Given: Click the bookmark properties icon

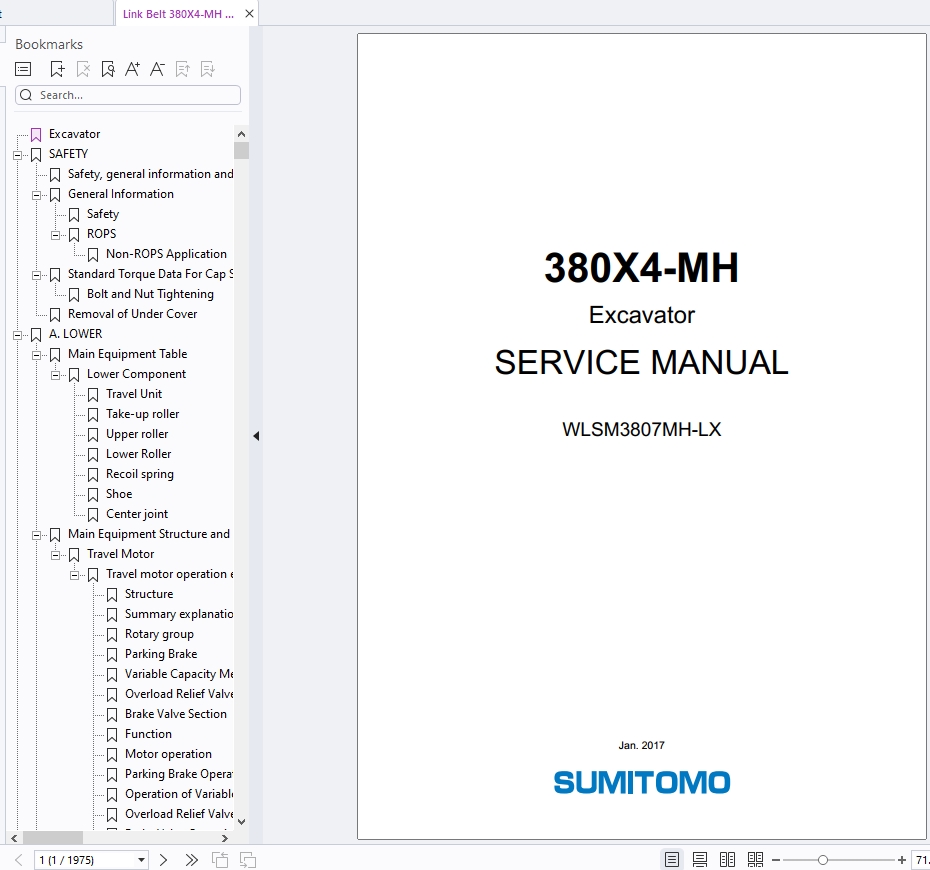Looking at the screenshot, I should coord(108,69).
